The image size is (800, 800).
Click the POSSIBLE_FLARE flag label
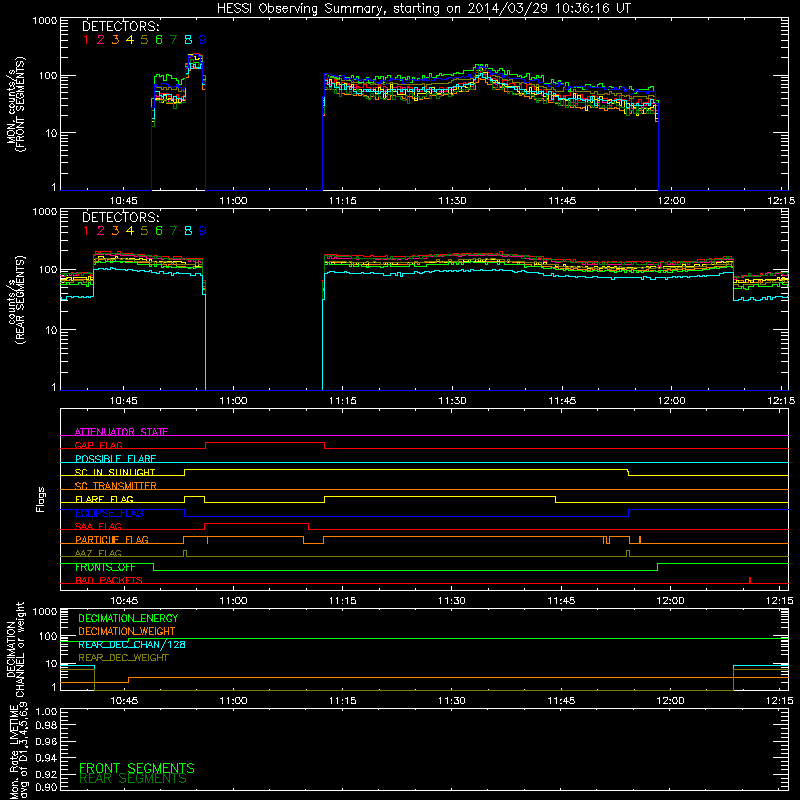115,459
